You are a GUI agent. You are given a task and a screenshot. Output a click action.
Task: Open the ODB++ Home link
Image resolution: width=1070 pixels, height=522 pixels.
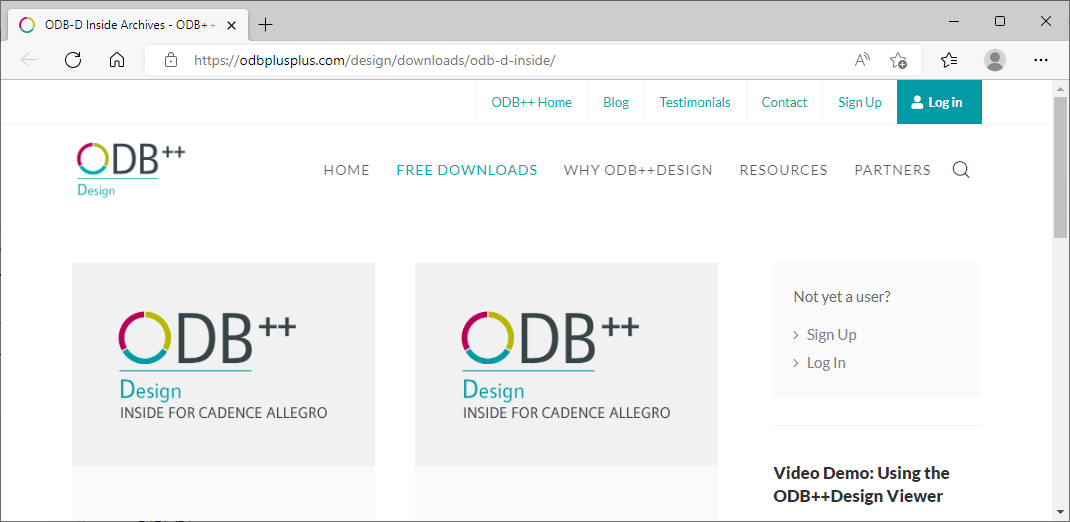click(x=532, y=102)
